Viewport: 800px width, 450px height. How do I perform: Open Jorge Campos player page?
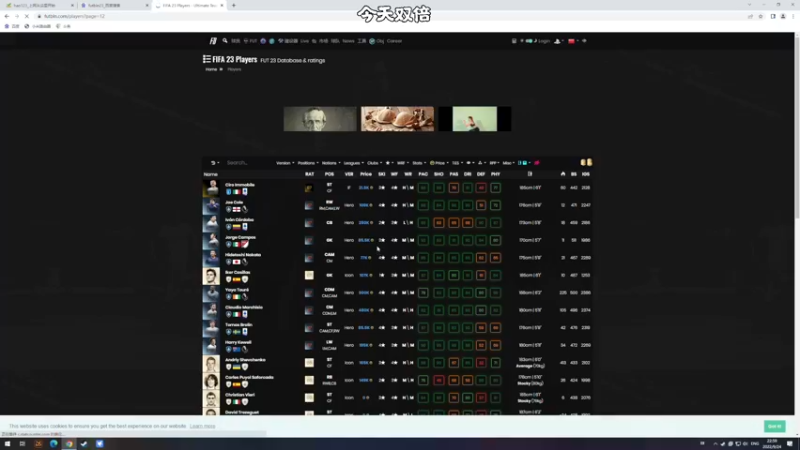[240, 237]
